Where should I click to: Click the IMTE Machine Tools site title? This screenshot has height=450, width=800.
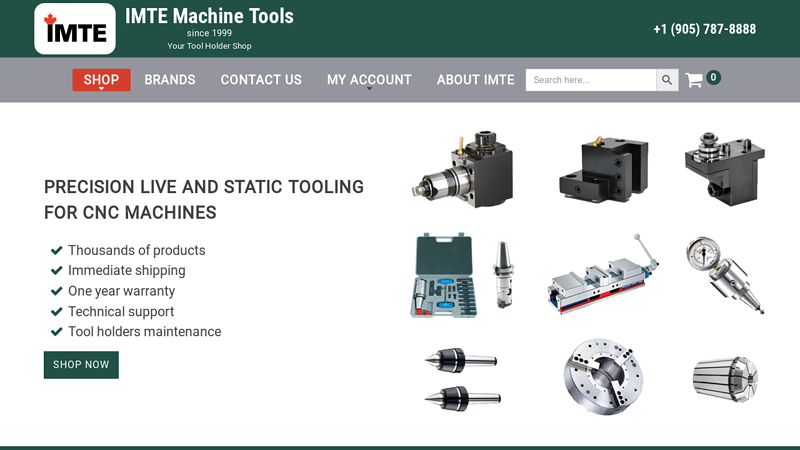[209, 16]
